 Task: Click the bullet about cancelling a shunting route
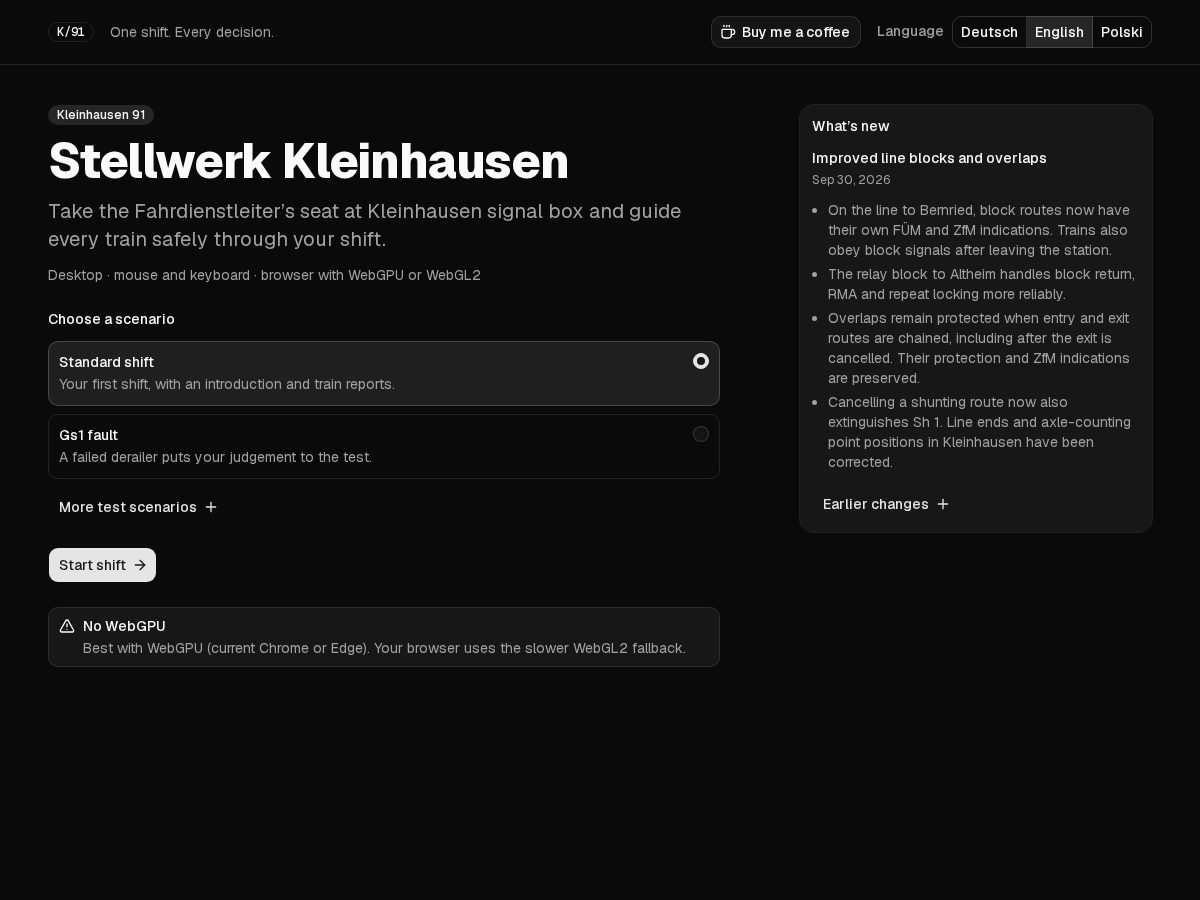(980, 432)
